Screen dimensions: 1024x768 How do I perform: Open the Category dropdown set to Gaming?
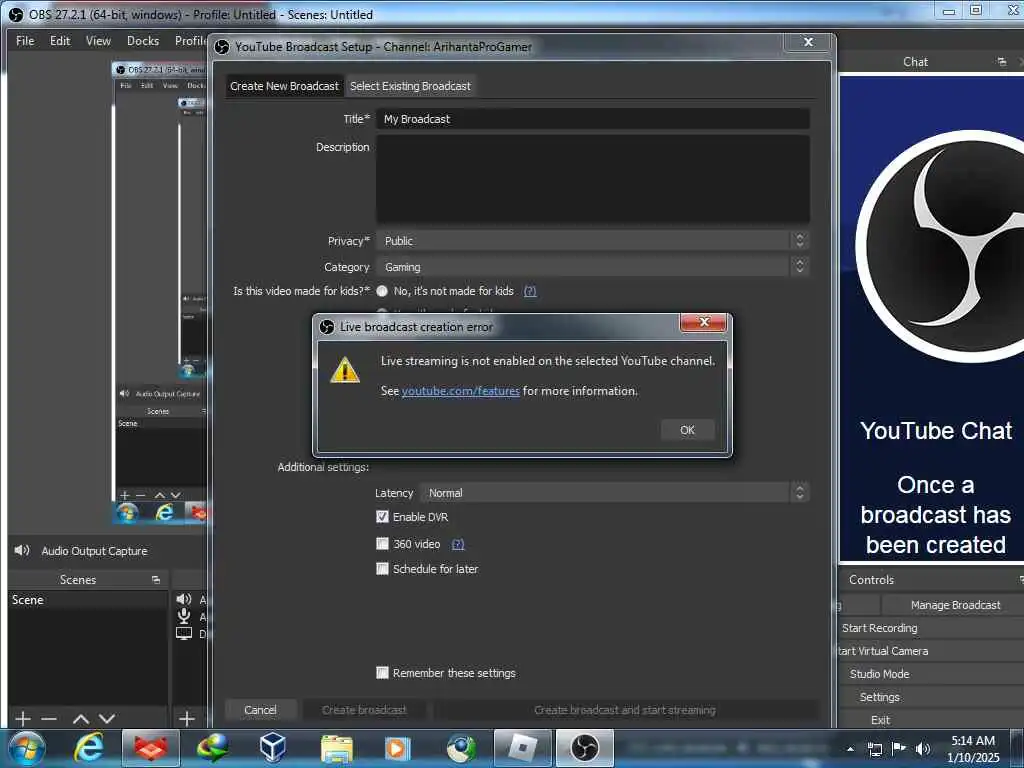click(593, 267)
